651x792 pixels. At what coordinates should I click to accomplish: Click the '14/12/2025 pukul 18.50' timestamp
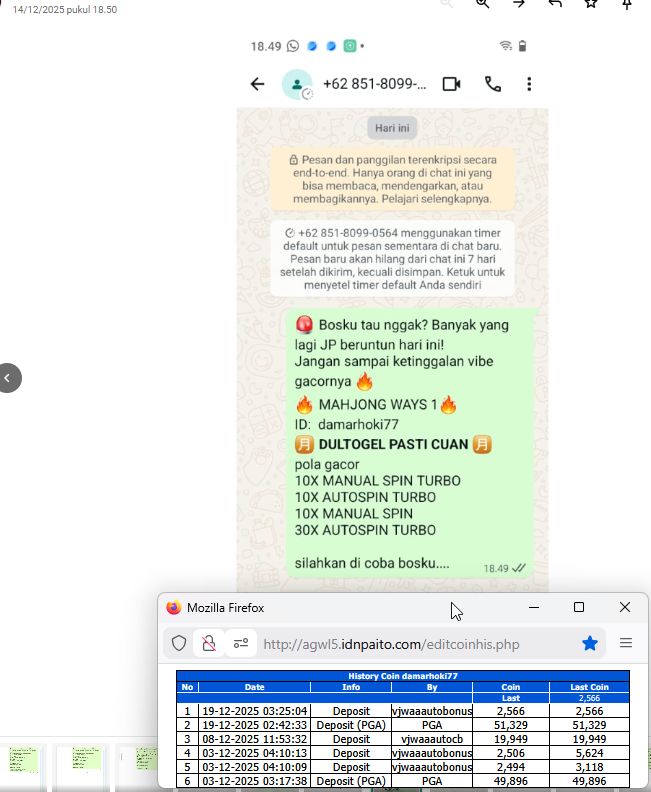[65, 10]
